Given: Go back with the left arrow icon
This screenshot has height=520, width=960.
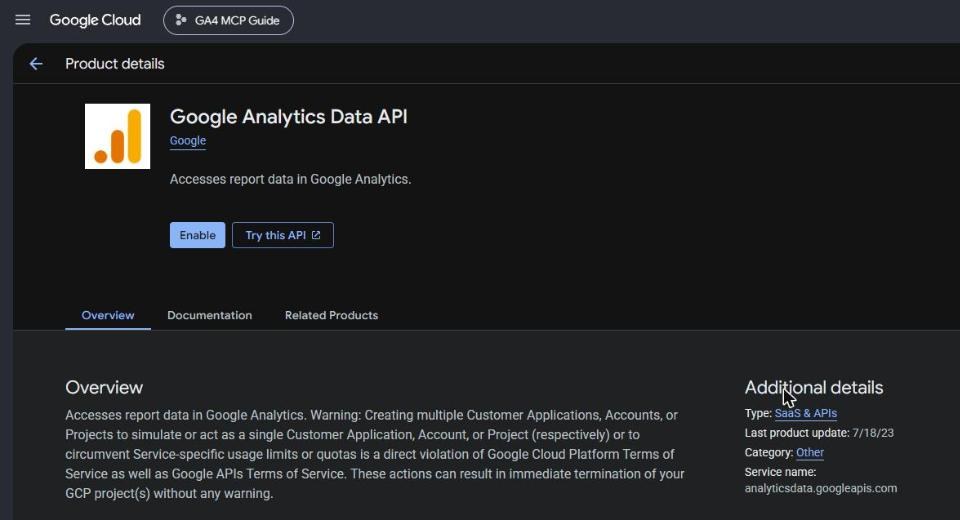Looking at the screenshot, I should 36,64.
